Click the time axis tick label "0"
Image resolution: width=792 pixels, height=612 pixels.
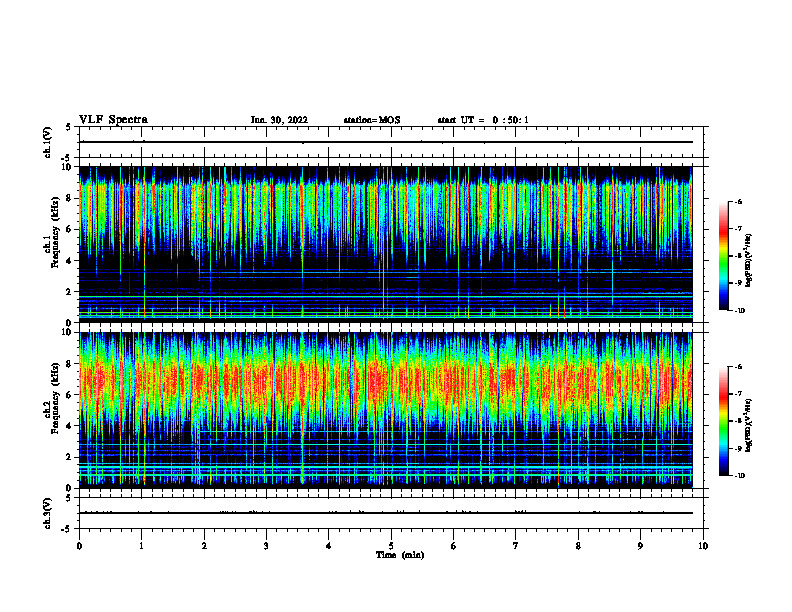point(79,546)
